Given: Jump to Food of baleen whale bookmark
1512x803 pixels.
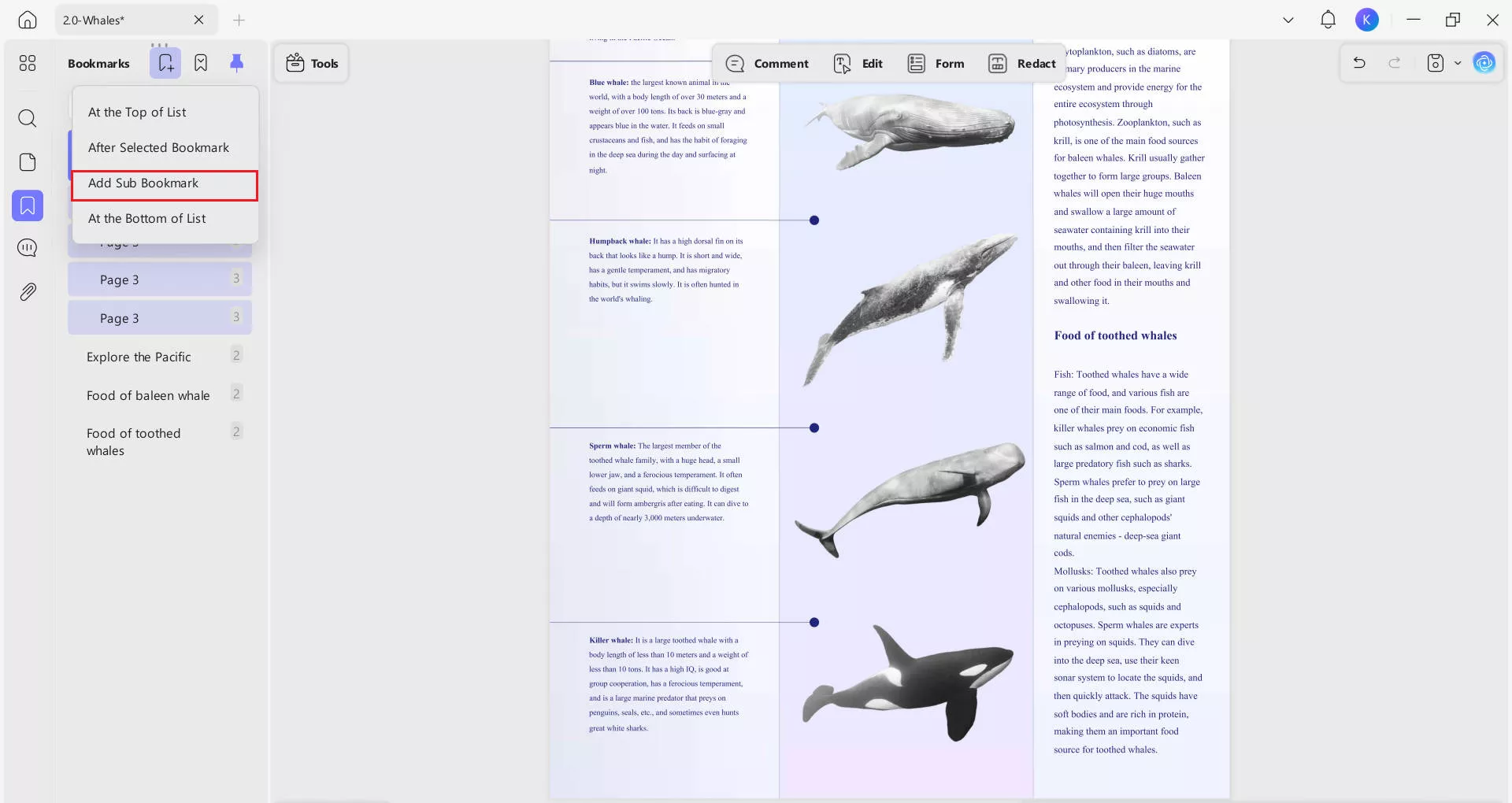Looking at the screenshot, I should click(x=148, y=396).
